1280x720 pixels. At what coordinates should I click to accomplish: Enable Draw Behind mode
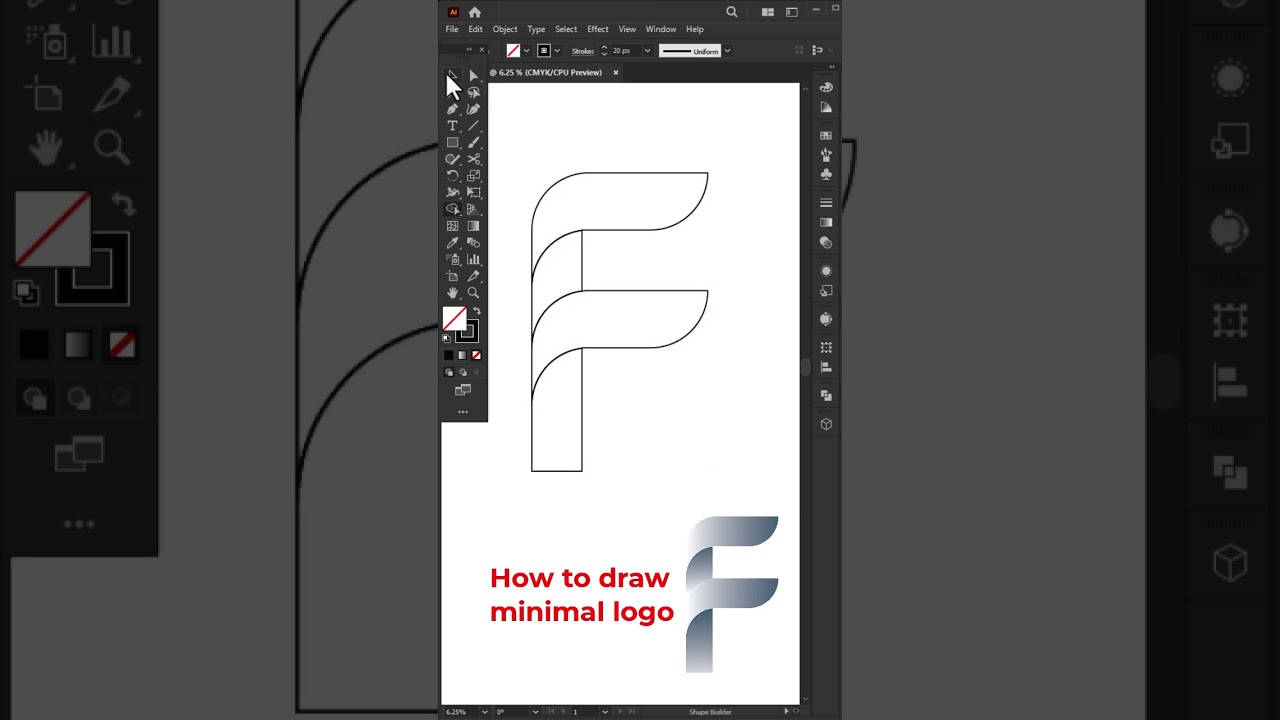462,372
